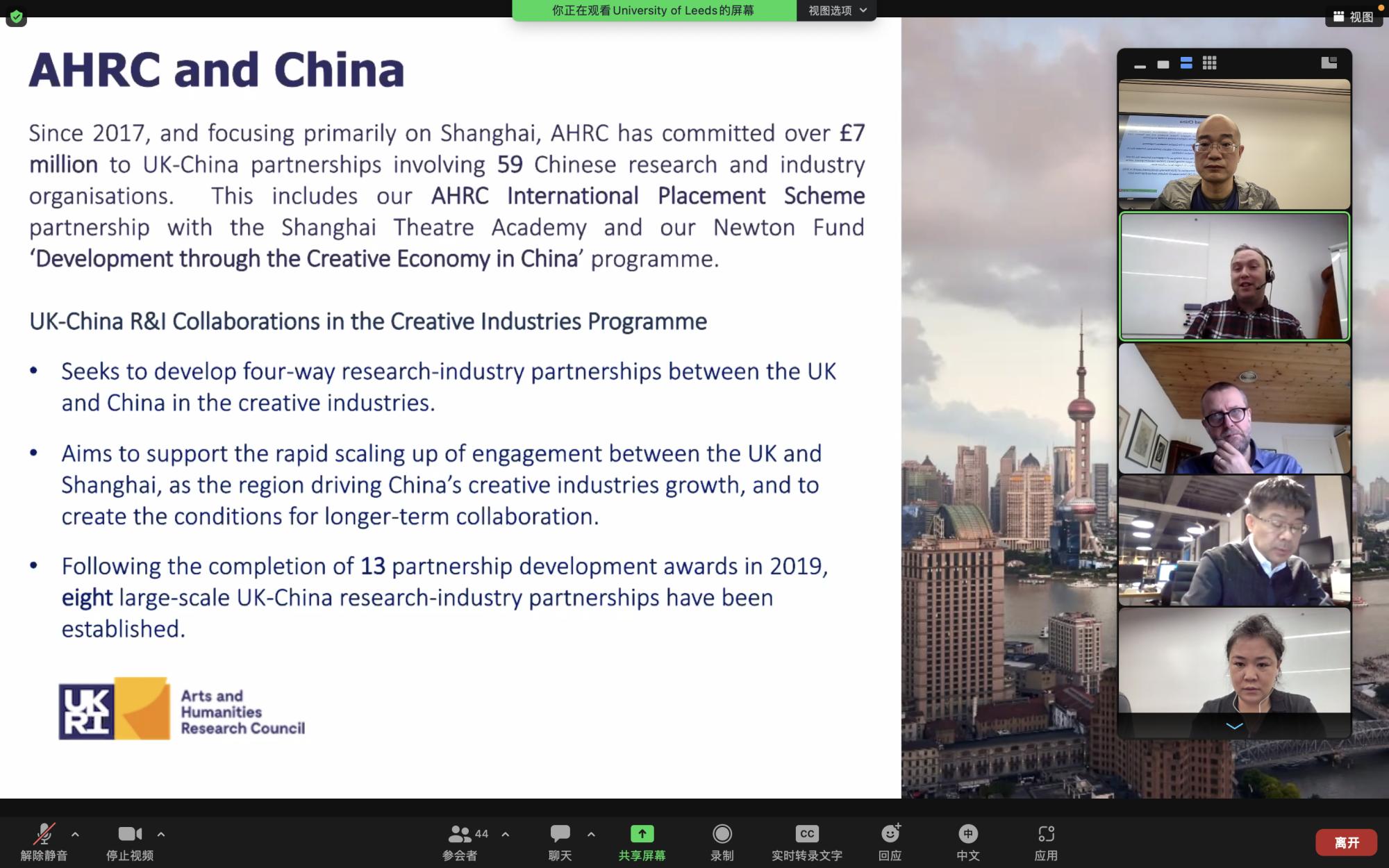Expand audio options arrow beside mute
This screenshot has width=1389, height=868.
point(75,834)
